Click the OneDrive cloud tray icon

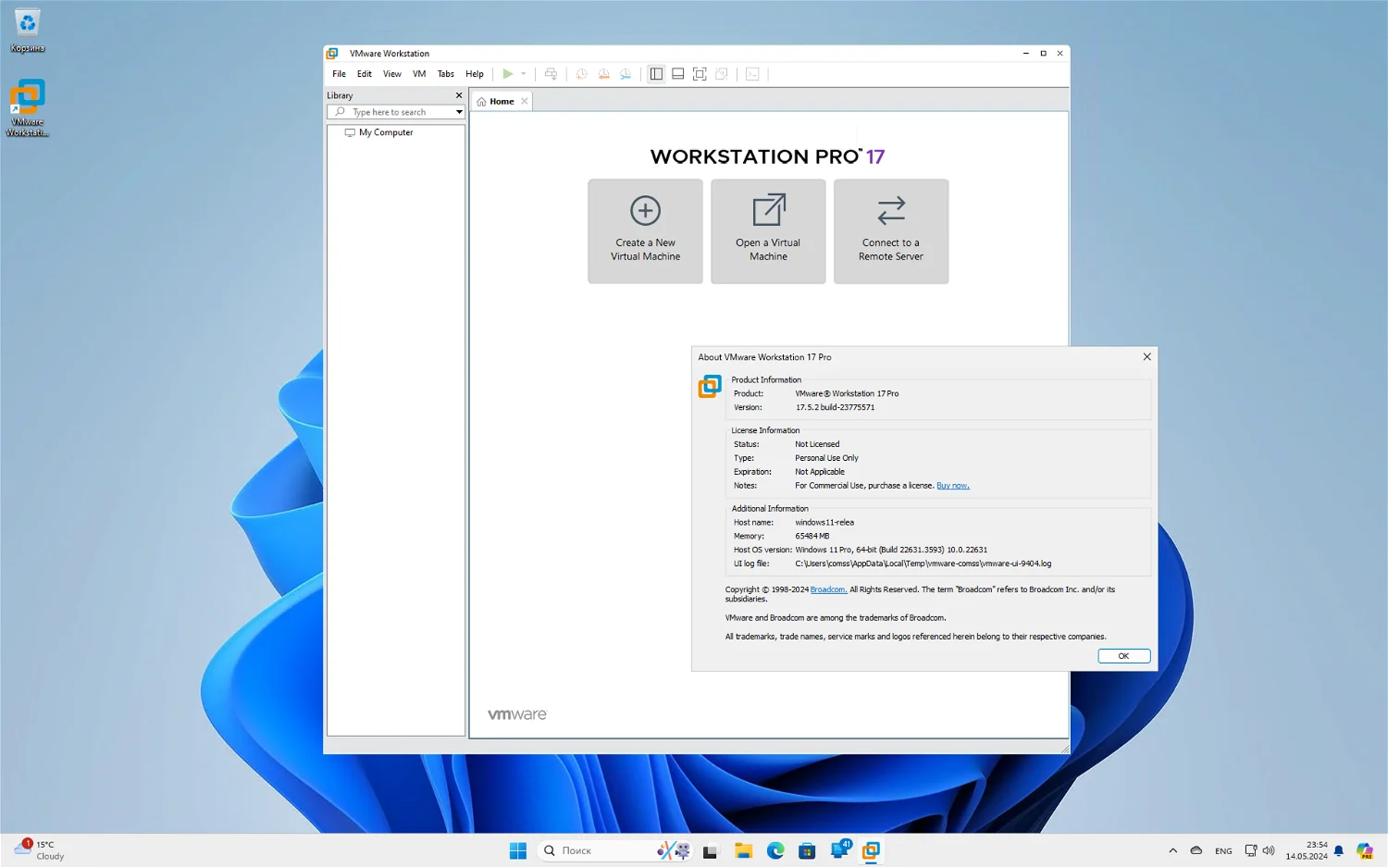coord(1196,850)
